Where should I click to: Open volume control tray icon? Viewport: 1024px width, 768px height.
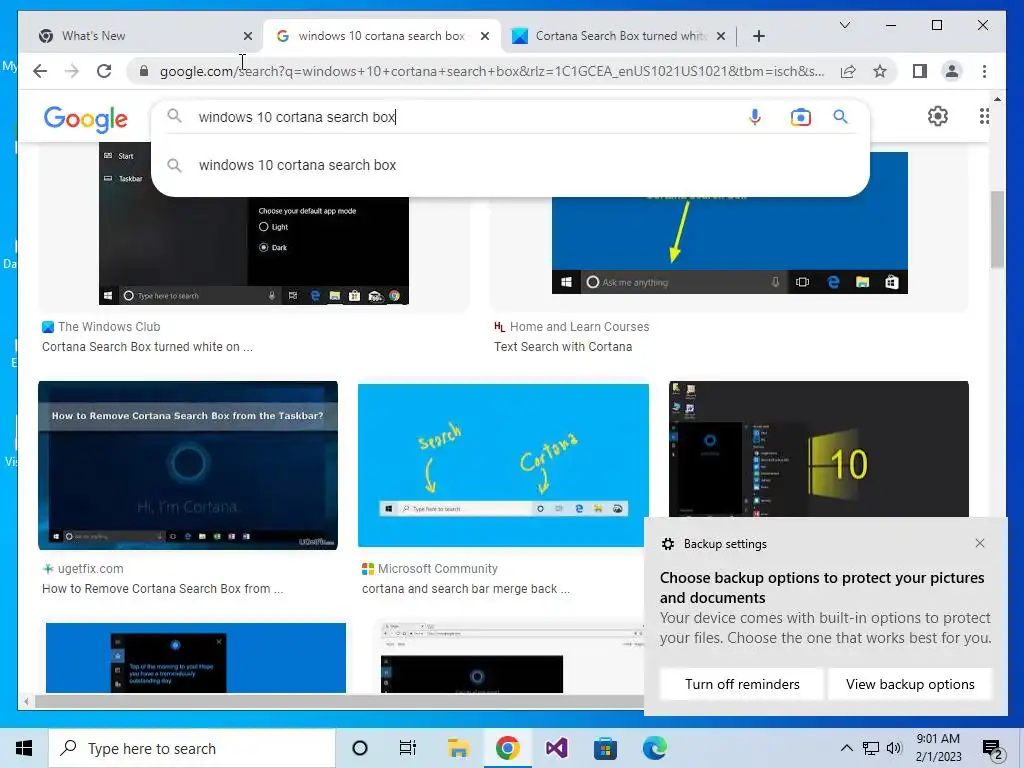pyautogui.click(x=895, y=748)
